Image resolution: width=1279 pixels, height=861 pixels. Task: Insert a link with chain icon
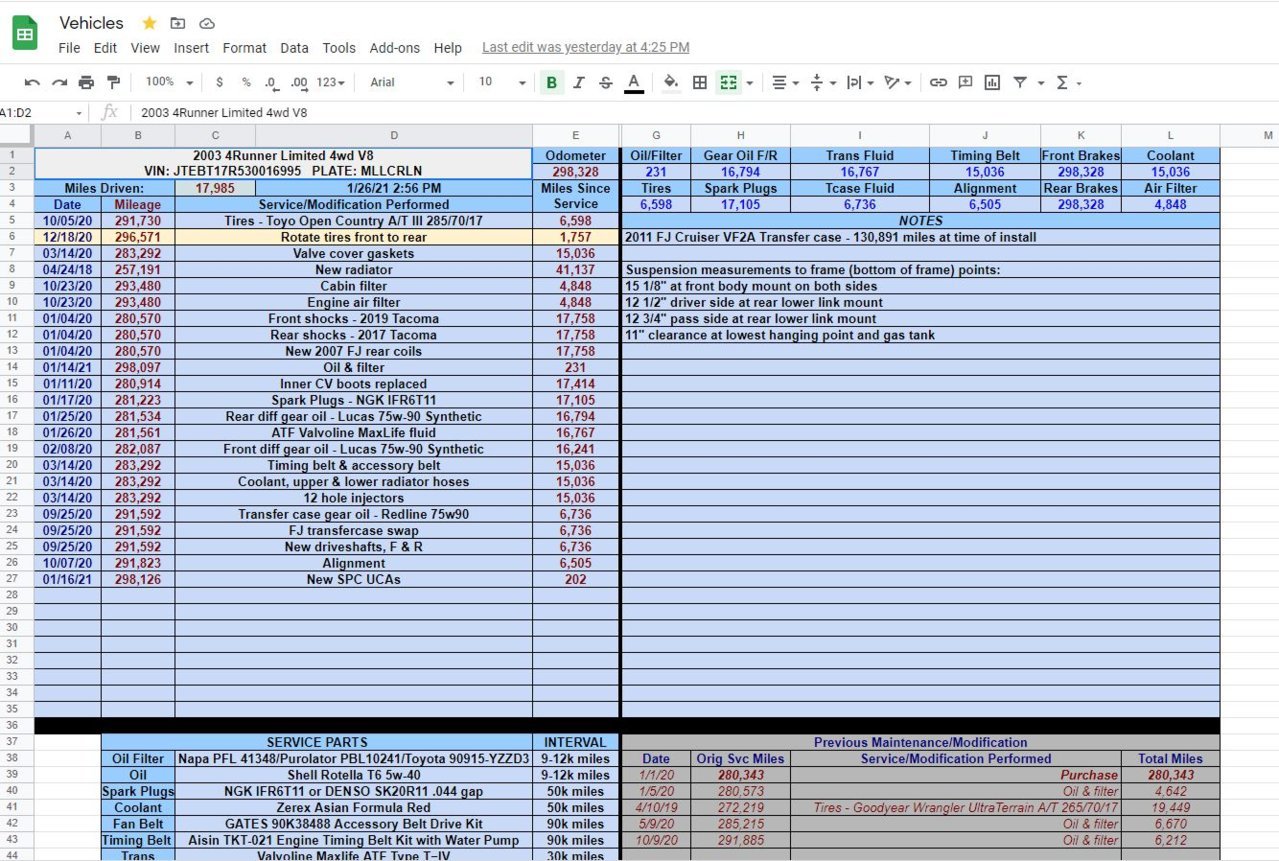pos(938,82)
